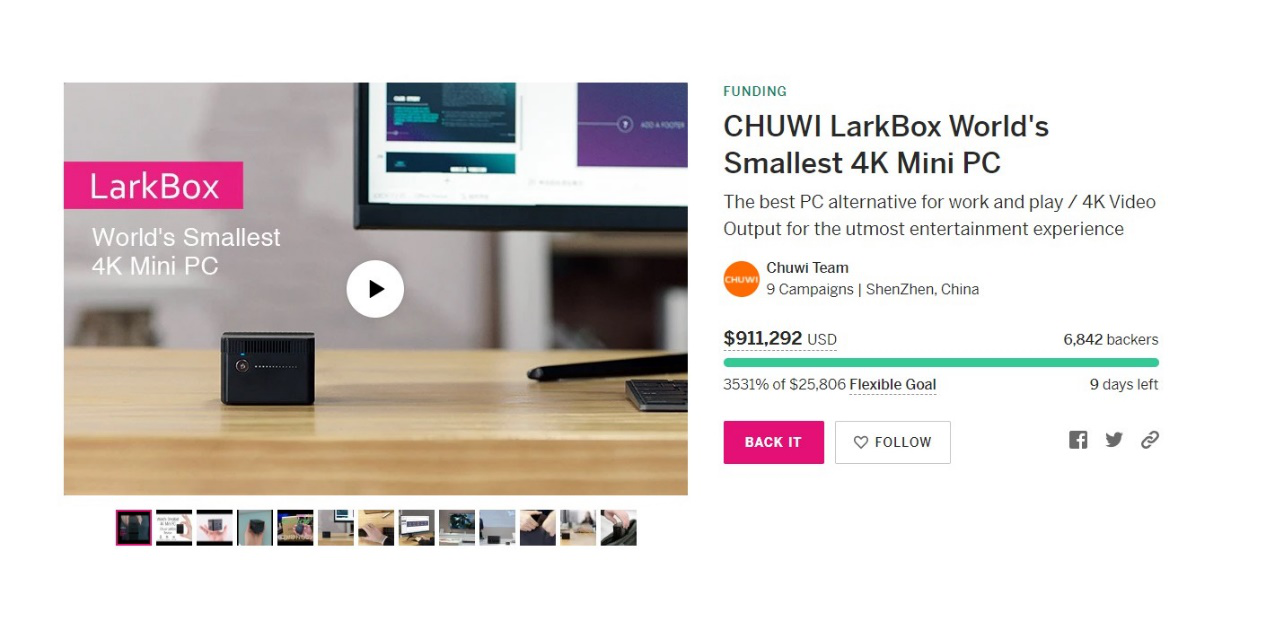Viewport: 1266px width, 621px height.
Task: Click the CHUWI LarkBox campaign title
Action: (886, 144)
